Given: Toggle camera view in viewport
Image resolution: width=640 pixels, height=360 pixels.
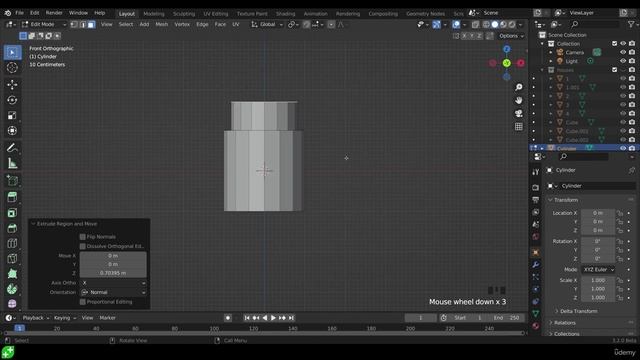Looking at the screenshot, I should pyautogui.click(x=519, y=113).
